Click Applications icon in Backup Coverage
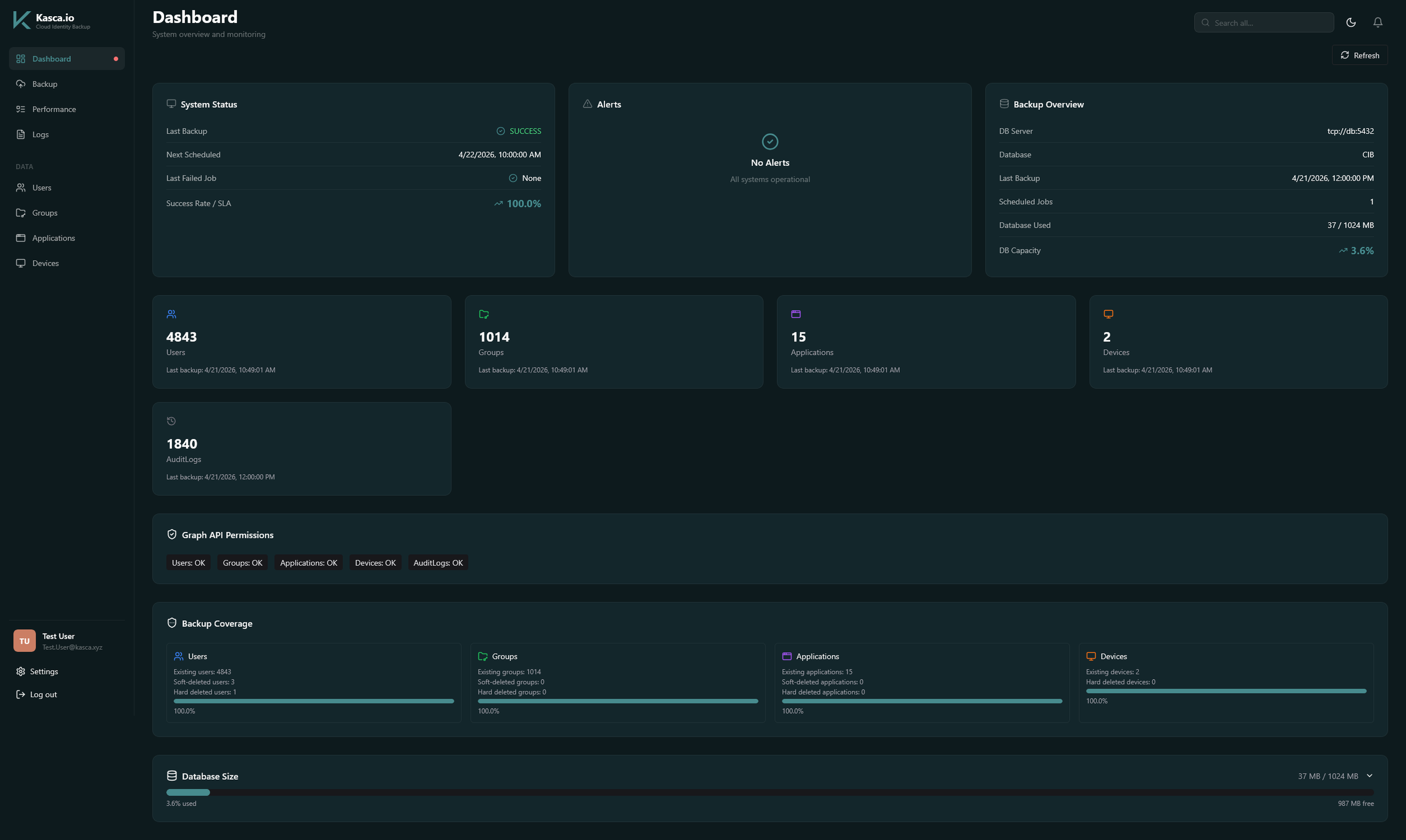The width and height of the screenshot is (1406, 840). click(x=787, y=656)
